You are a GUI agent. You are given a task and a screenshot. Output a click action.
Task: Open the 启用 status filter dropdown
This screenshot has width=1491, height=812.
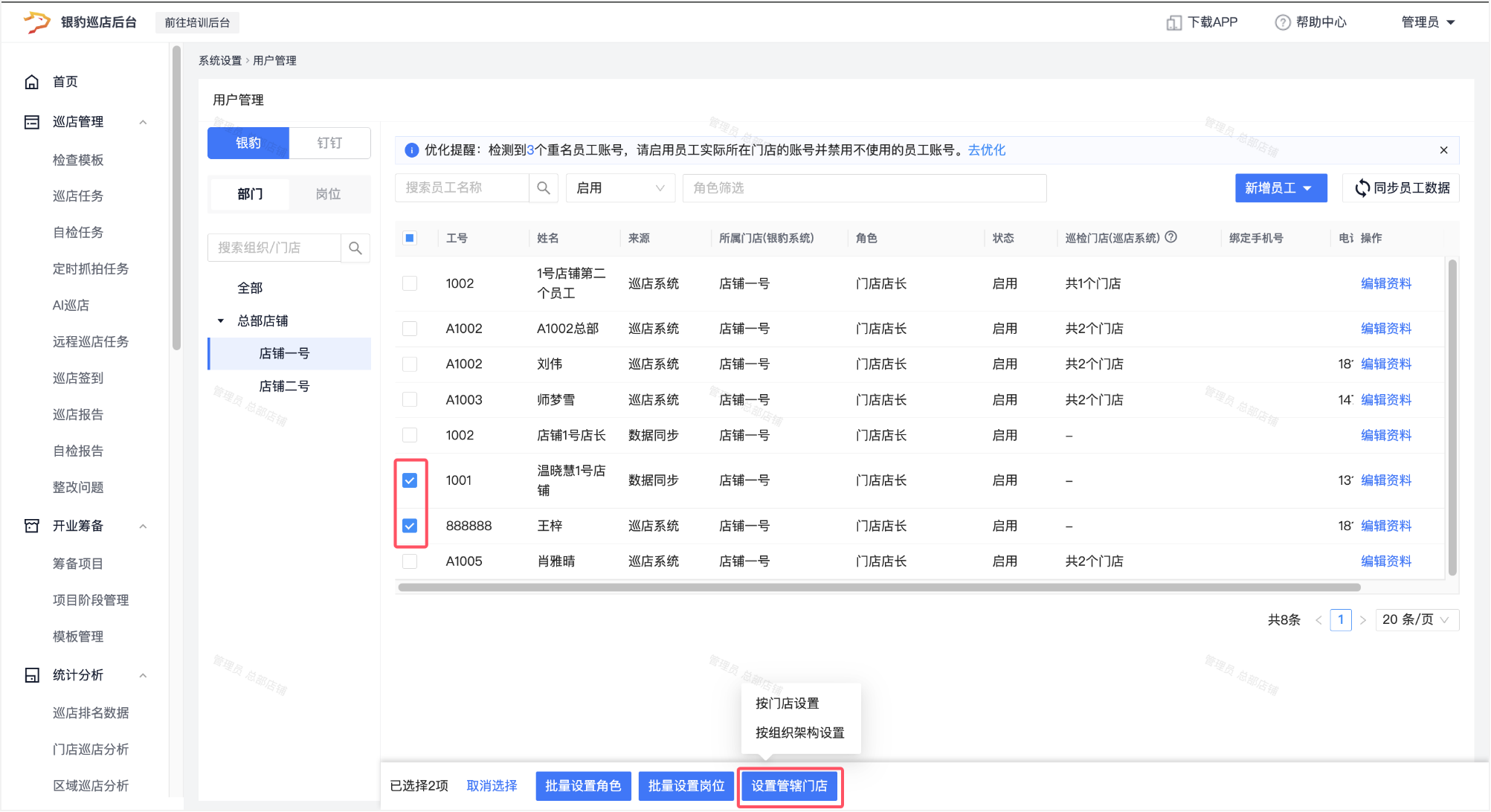click(620, 188)
